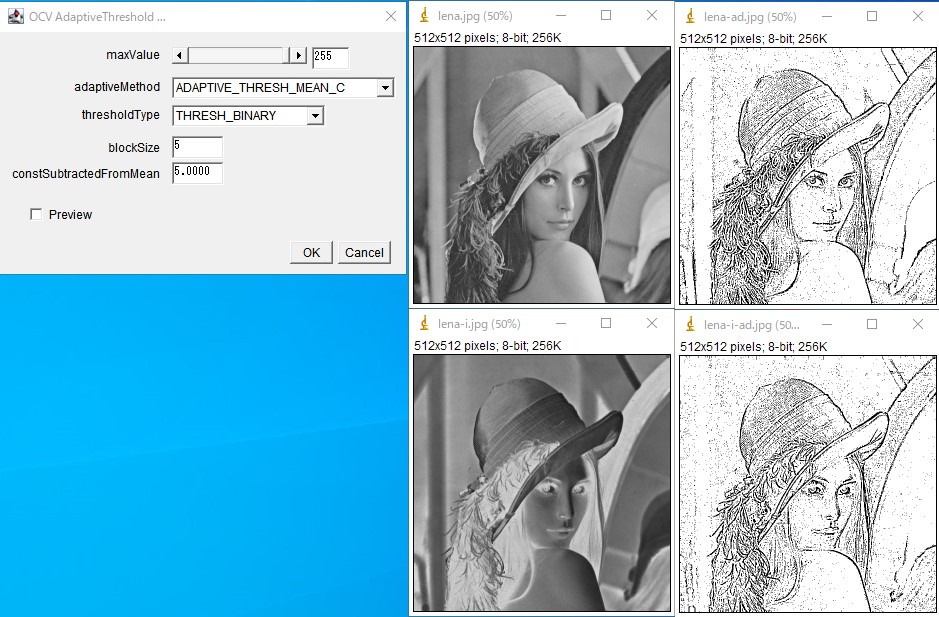Image resolution: width=939 pixels, height=617 pixels.
Task: Click the blockSize label
Action: pyautogui.click(x=134, y=147)
